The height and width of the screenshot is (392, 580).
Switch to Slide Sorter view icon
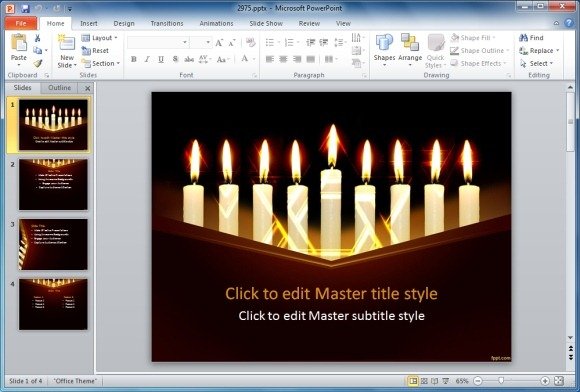[424, 381]
